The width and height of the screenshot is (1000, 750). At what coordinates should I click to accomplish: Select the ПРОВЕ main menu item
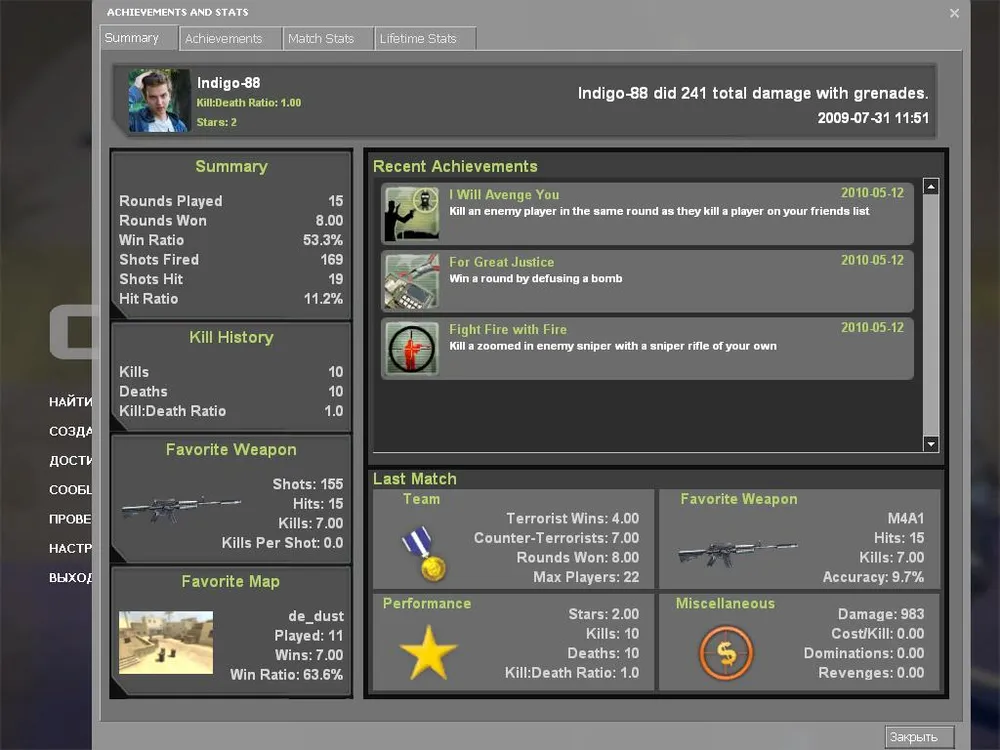click(71, 519)
